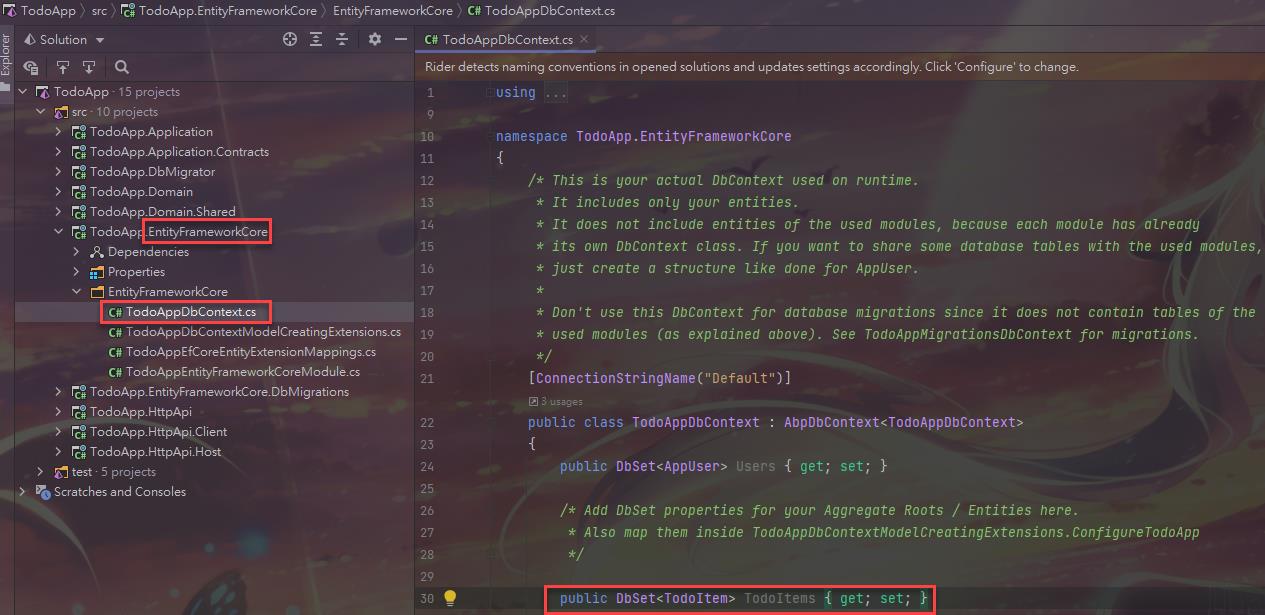Open the Solution panel gear options
Screen dimensions: 1265x615
click(375, 39)
